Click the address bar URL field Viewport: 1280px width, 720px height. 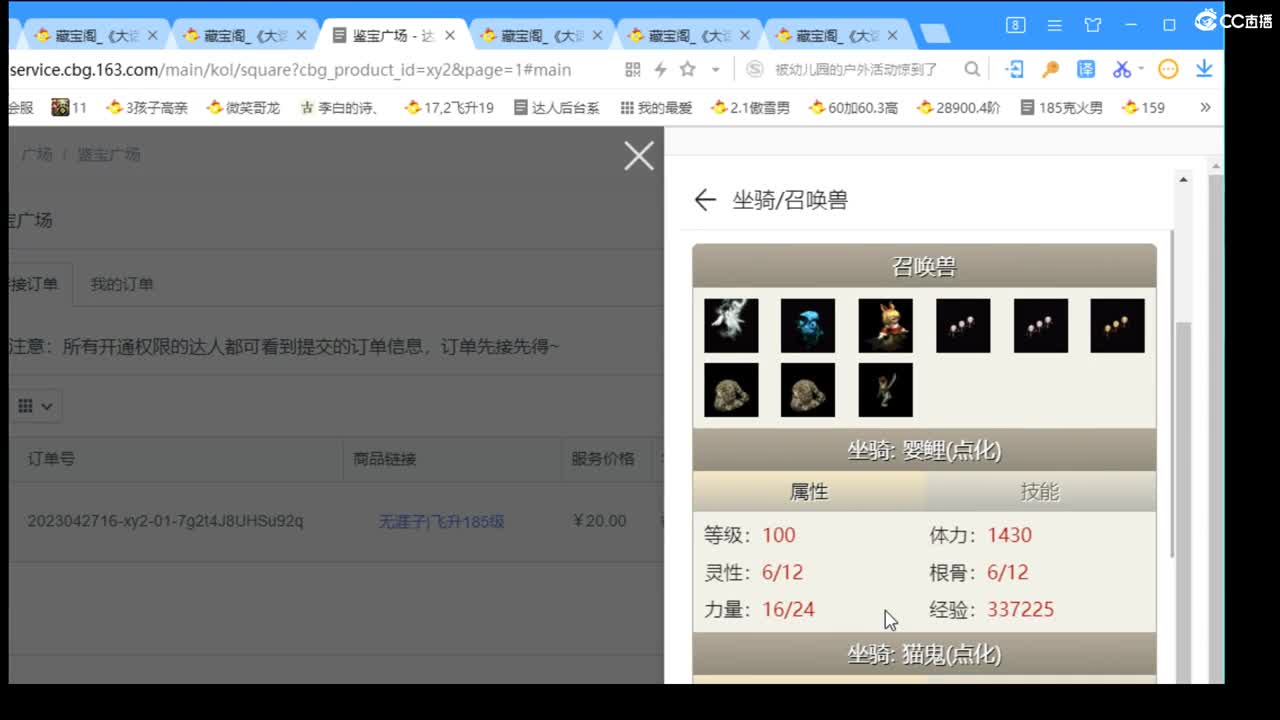point(290,69)
